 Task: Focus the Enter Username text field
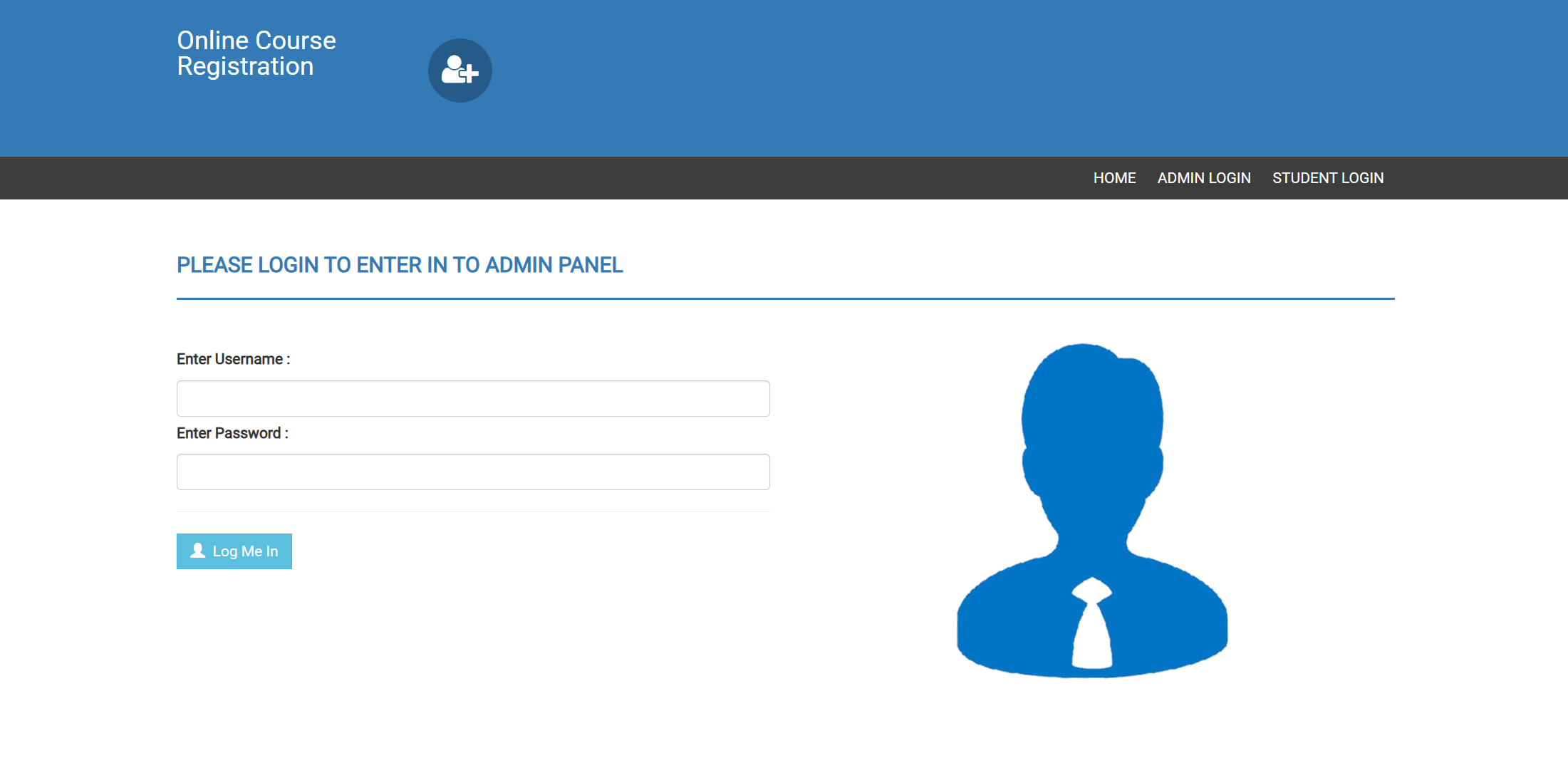[473, 398]
